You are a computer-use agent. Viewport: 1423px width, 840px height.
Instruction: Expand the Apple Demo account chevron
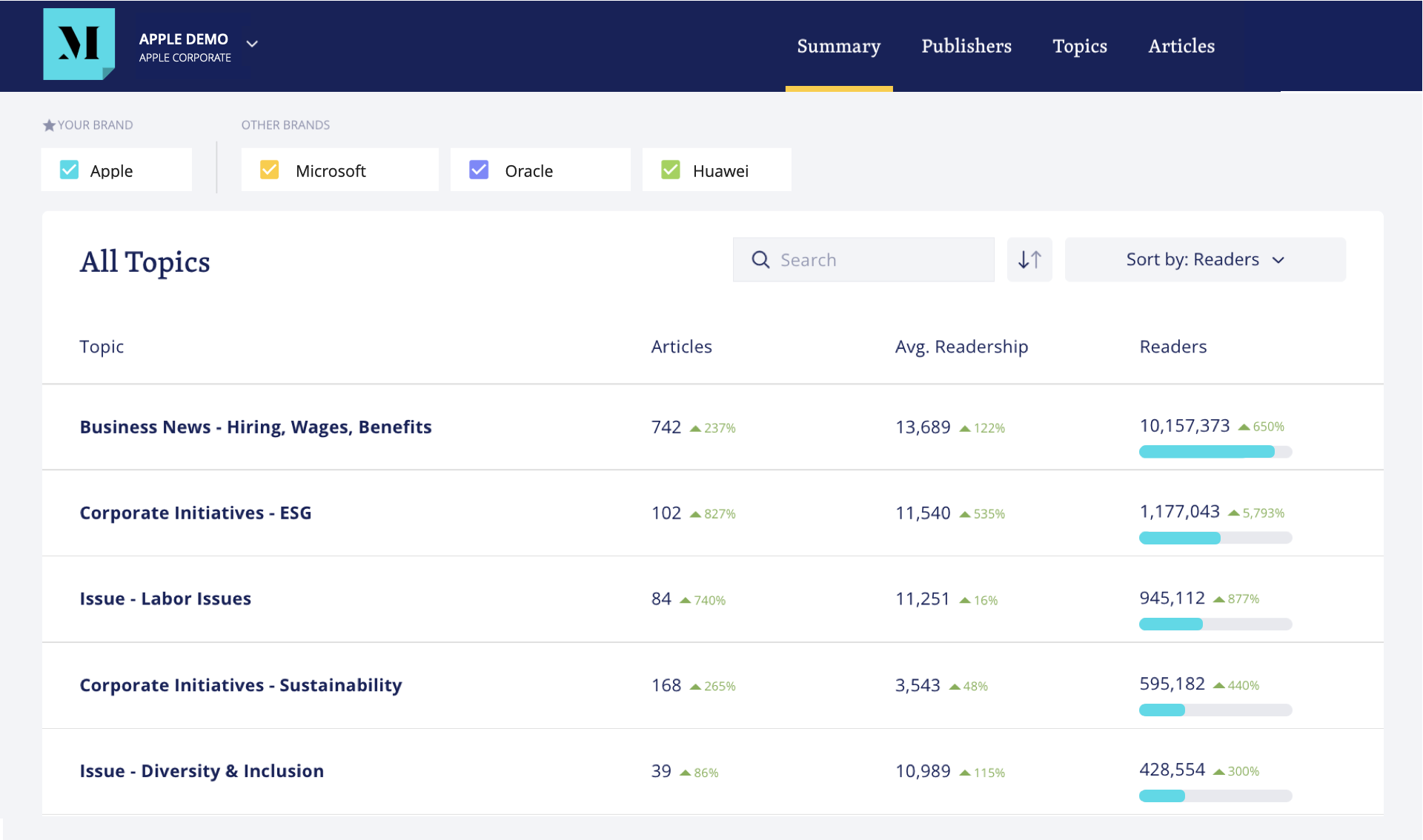[252, 44]
